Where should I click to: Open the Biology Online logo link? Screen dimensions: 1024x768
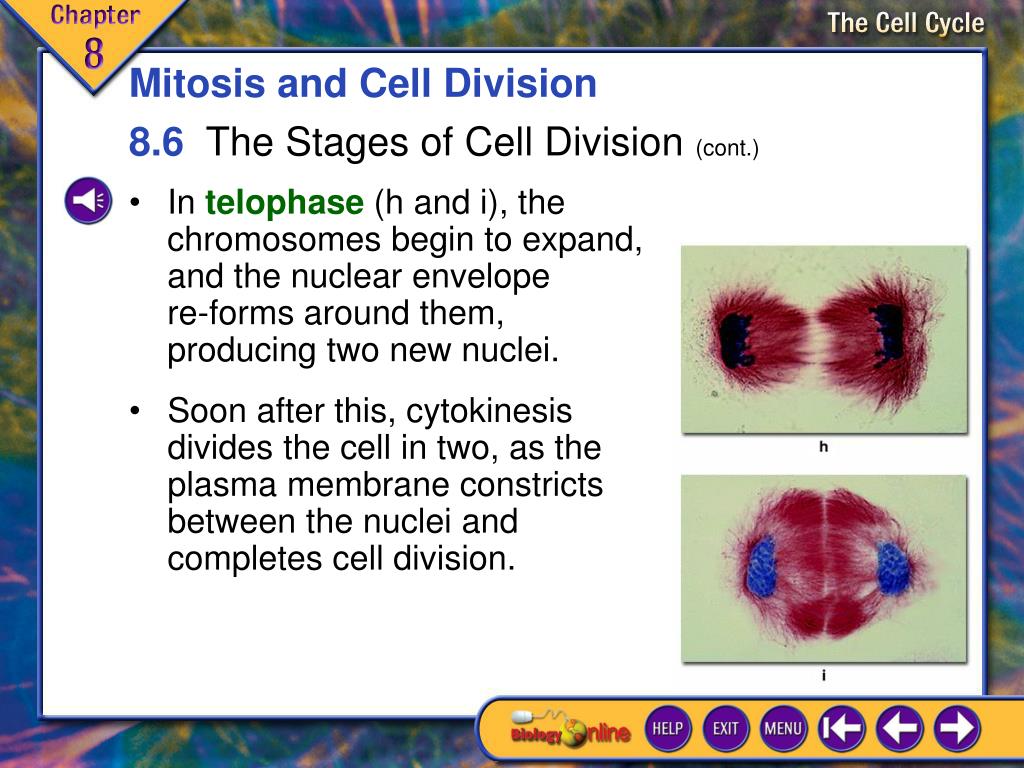tap(570, 729)
